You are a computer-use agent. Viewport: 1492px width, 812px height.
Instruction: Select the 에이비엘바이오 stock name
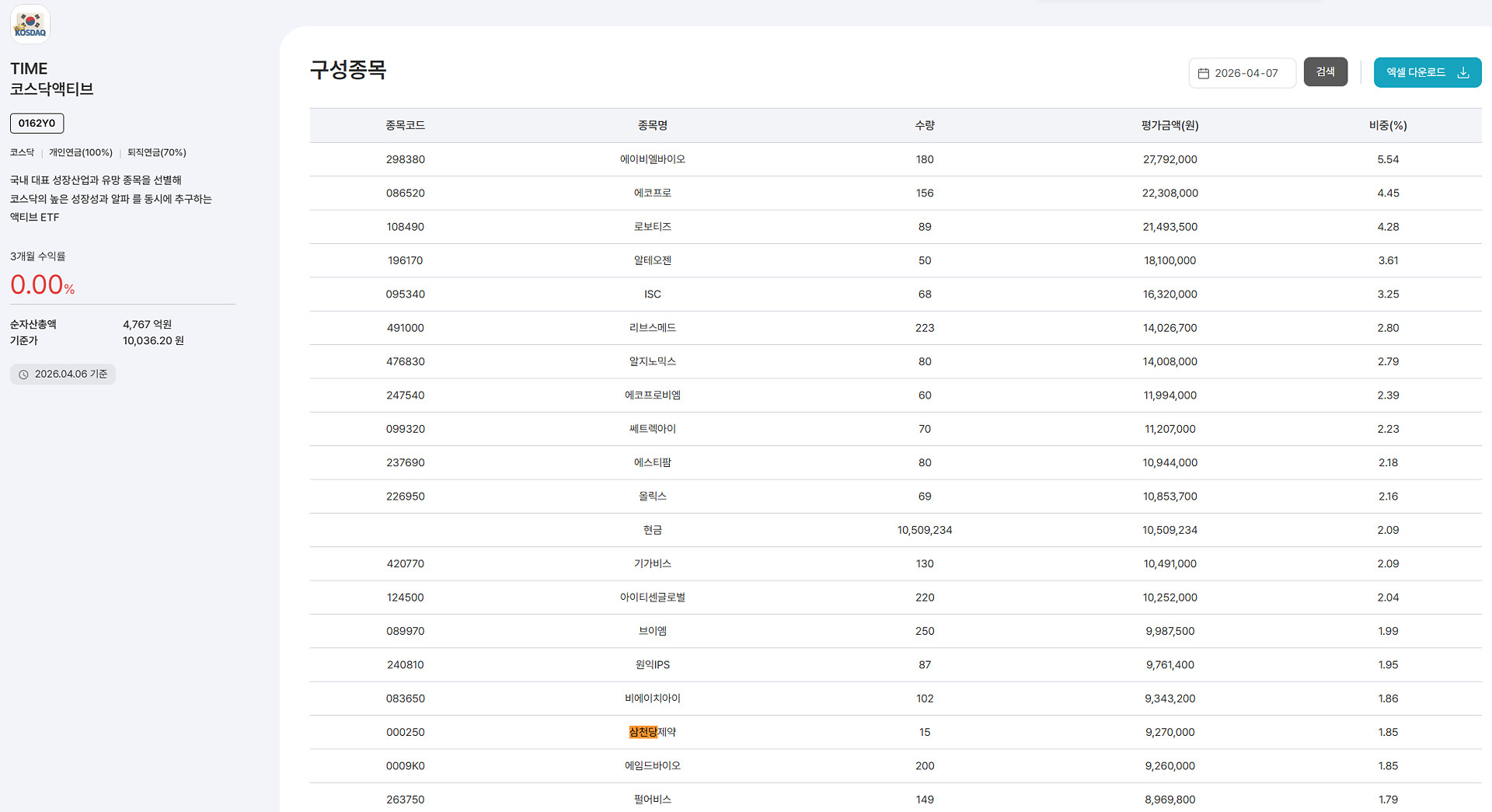[652, 159]
